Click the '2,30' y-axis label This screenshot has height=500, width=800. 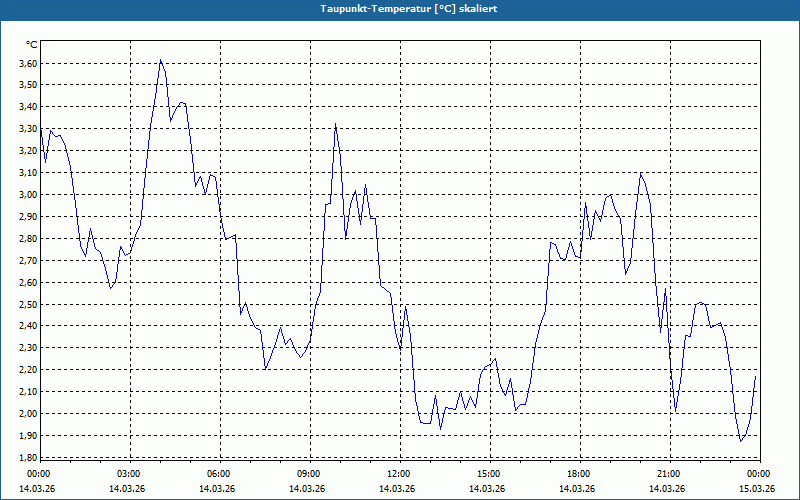click(28, 347)
